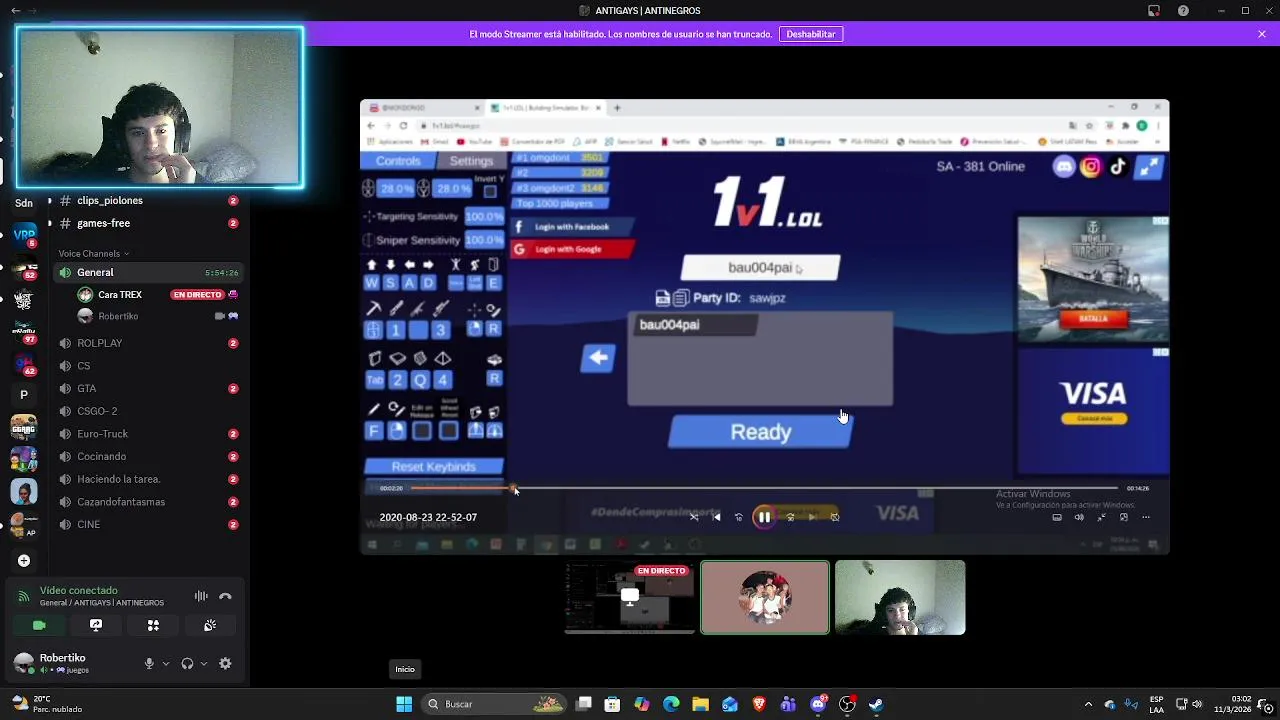The height and width of the screenshot is (720, 1280).
Task: Select the General voice channel
Action: click(x=146, y=272)
